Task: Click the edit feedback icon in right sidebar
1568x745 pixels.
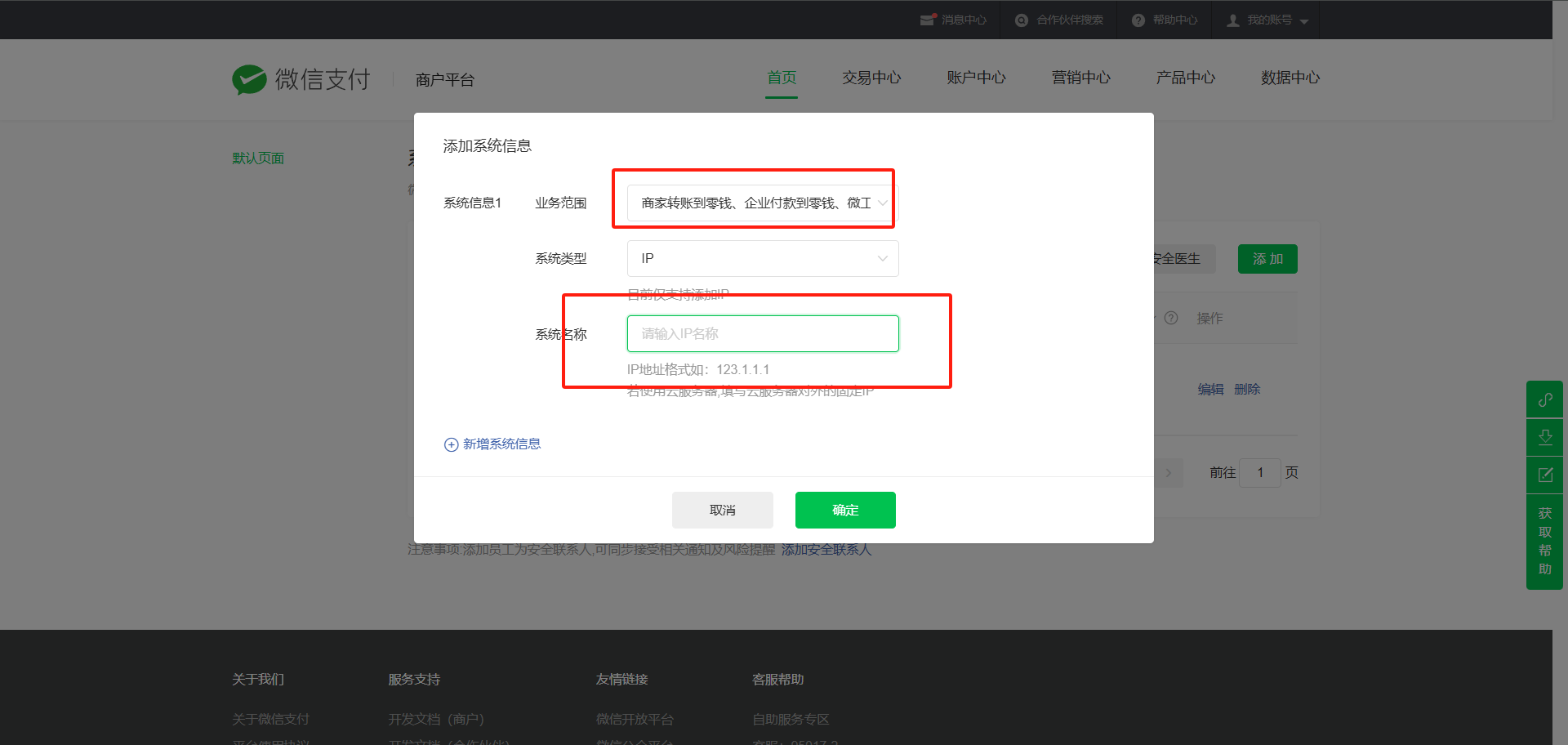Action: pos(1544,475)
